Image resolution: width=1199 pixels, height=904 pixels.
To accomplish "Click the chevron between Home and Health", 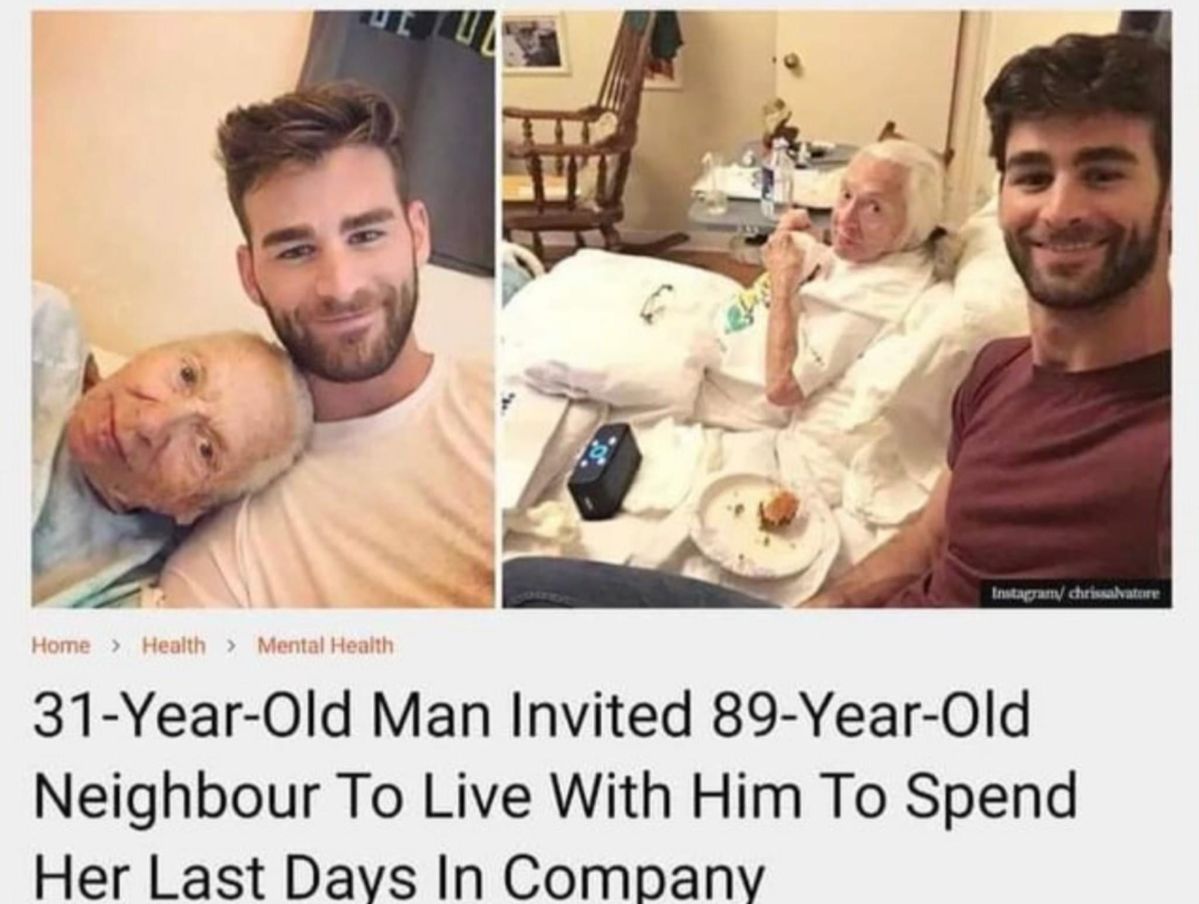I will 115,645.
